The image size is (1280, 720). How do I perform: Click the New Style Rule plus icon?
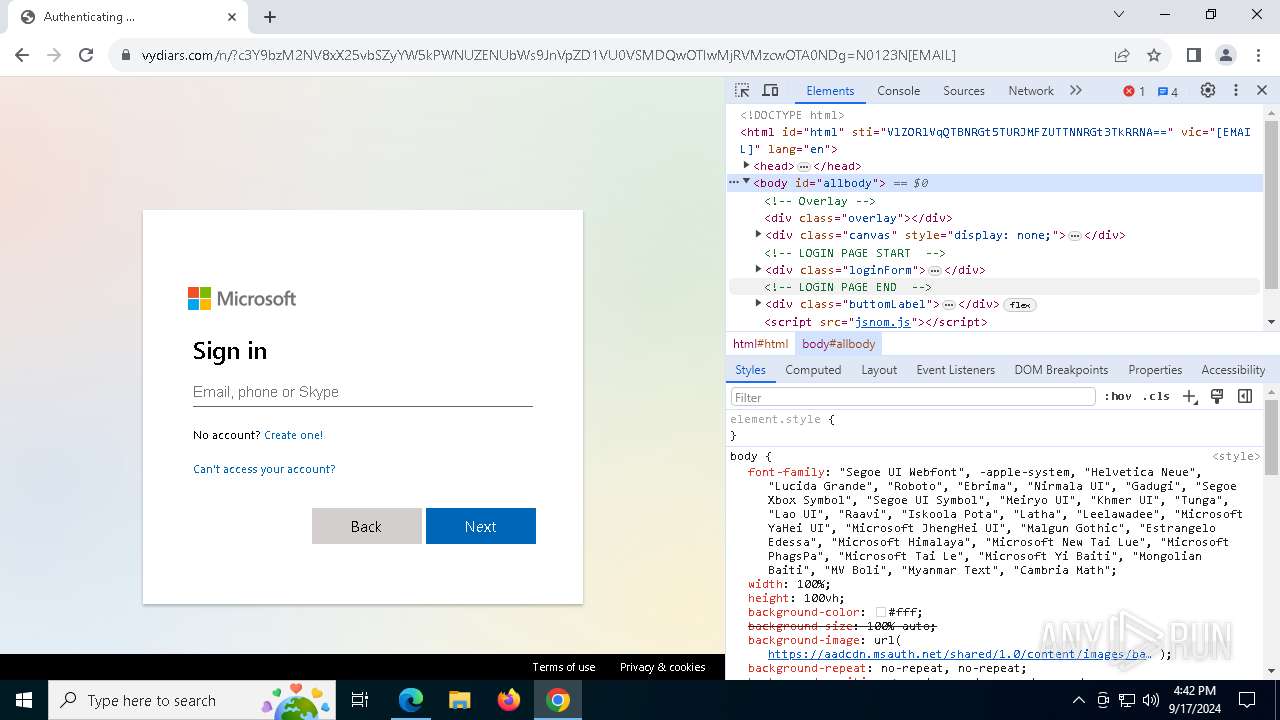(x=1189, y=396)
